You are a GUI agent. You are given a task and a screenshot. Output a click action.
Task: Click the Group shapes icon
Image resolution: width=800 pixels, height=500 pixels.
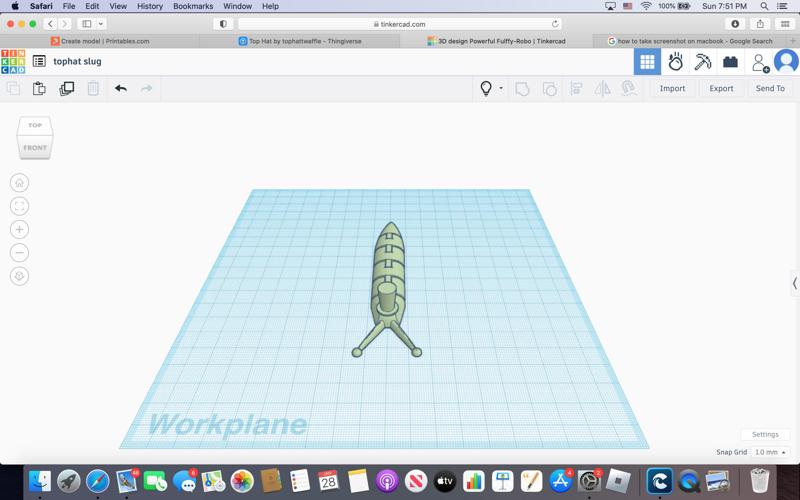pyautogui.click(x=522, y=89)
